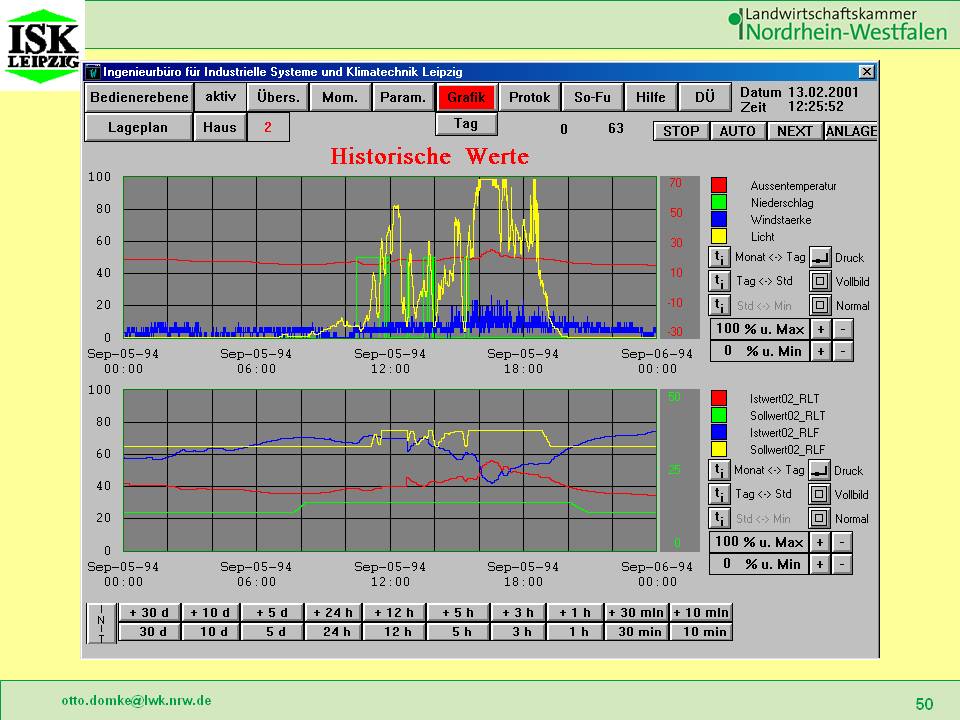The height and width of the screenshot is (720, 960).
Task: Click the lower chart's Druck print icon
Action: point(820,470)
